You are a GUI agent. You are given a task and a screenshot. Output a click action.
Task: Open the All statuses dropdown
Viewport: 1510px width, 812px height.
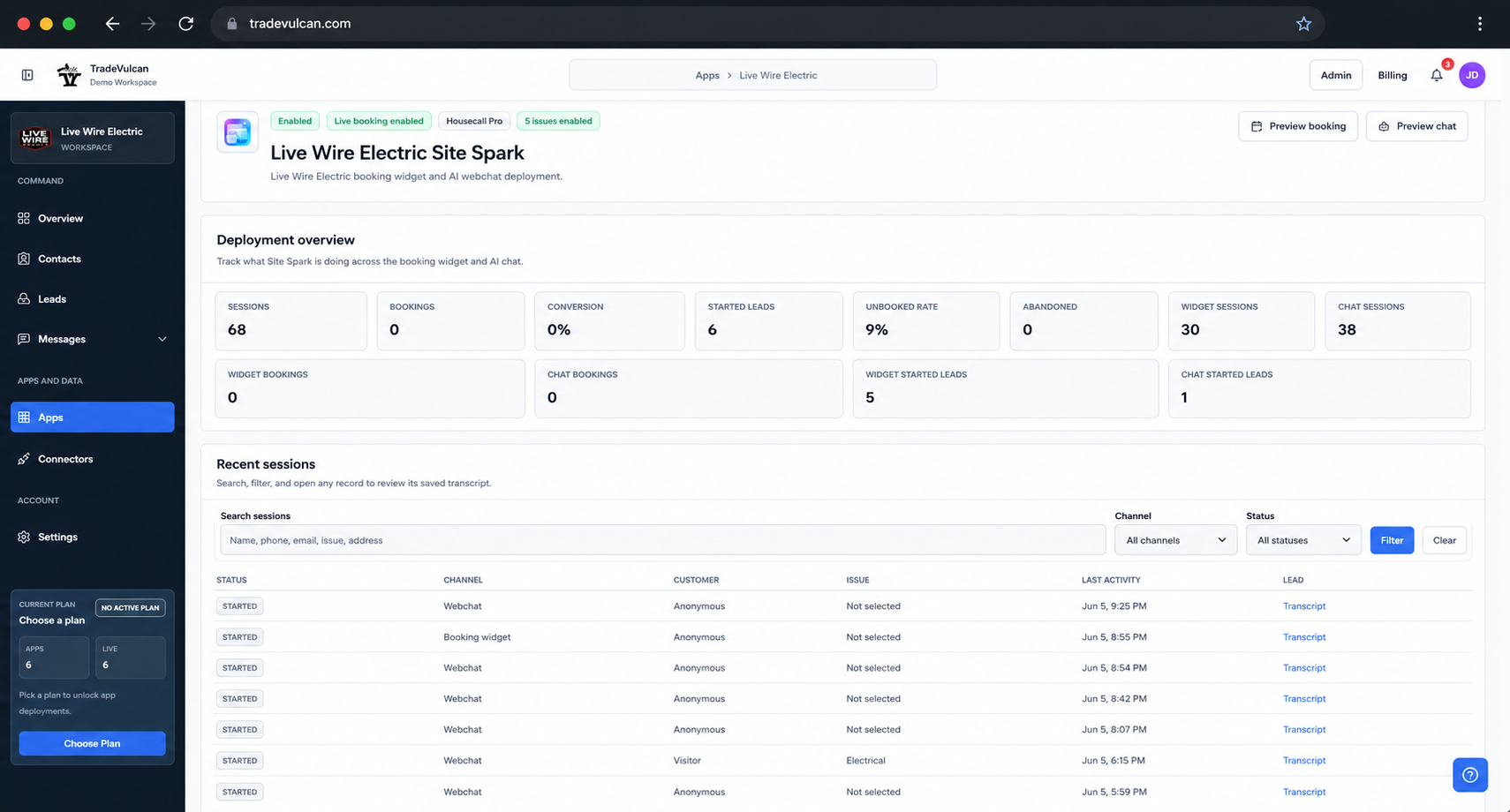(1303, 540)
